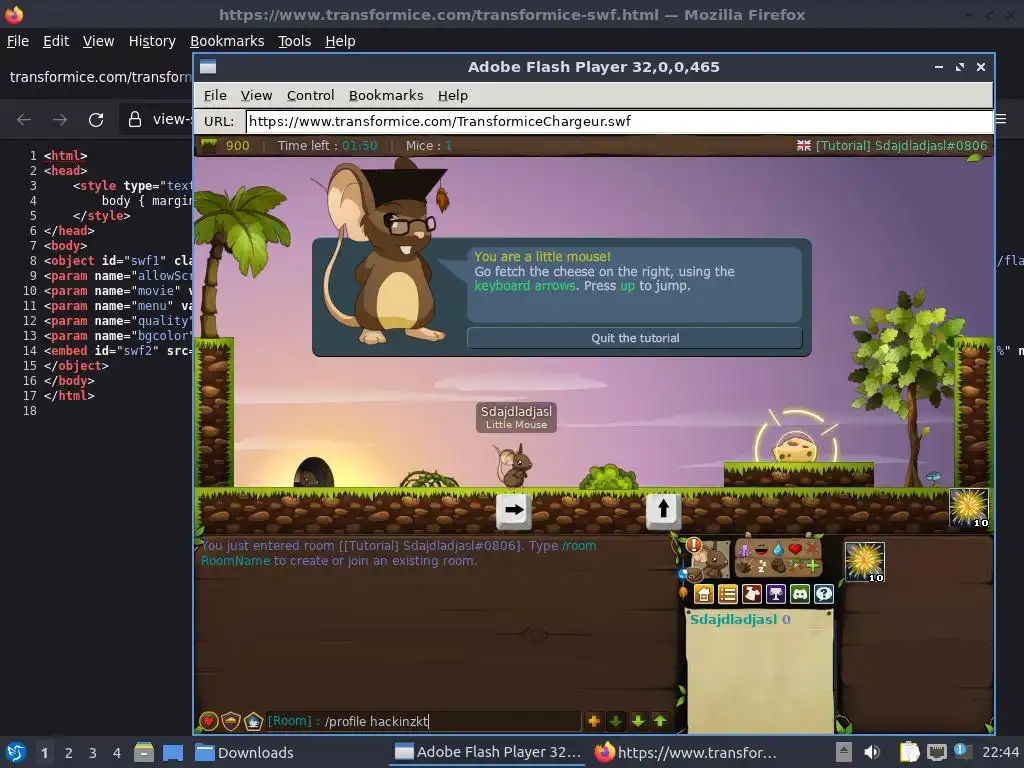Viewport: 1024px width, 768px height.
Task: Select the red angry burst emote
Action: click(x=812, y=549)
